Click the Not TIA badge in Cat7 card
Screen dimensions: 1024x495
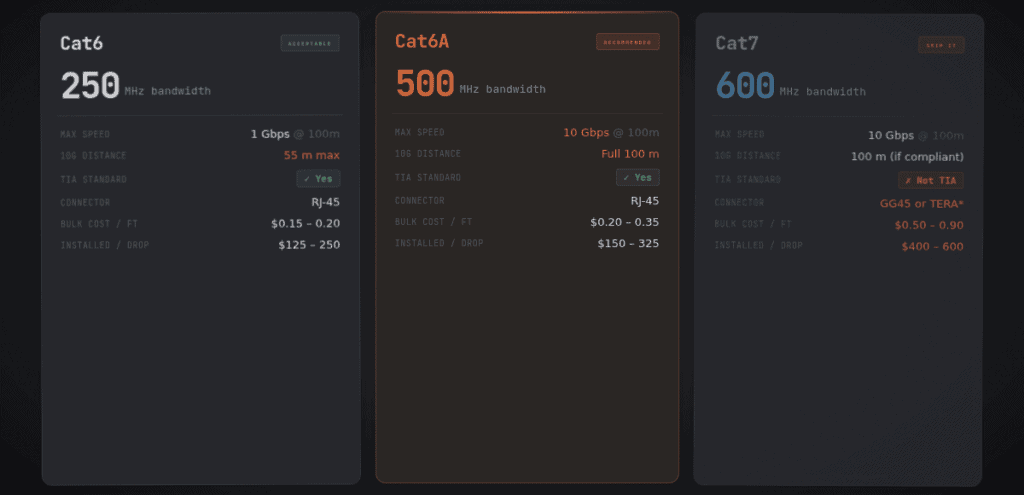click(931, 180)
